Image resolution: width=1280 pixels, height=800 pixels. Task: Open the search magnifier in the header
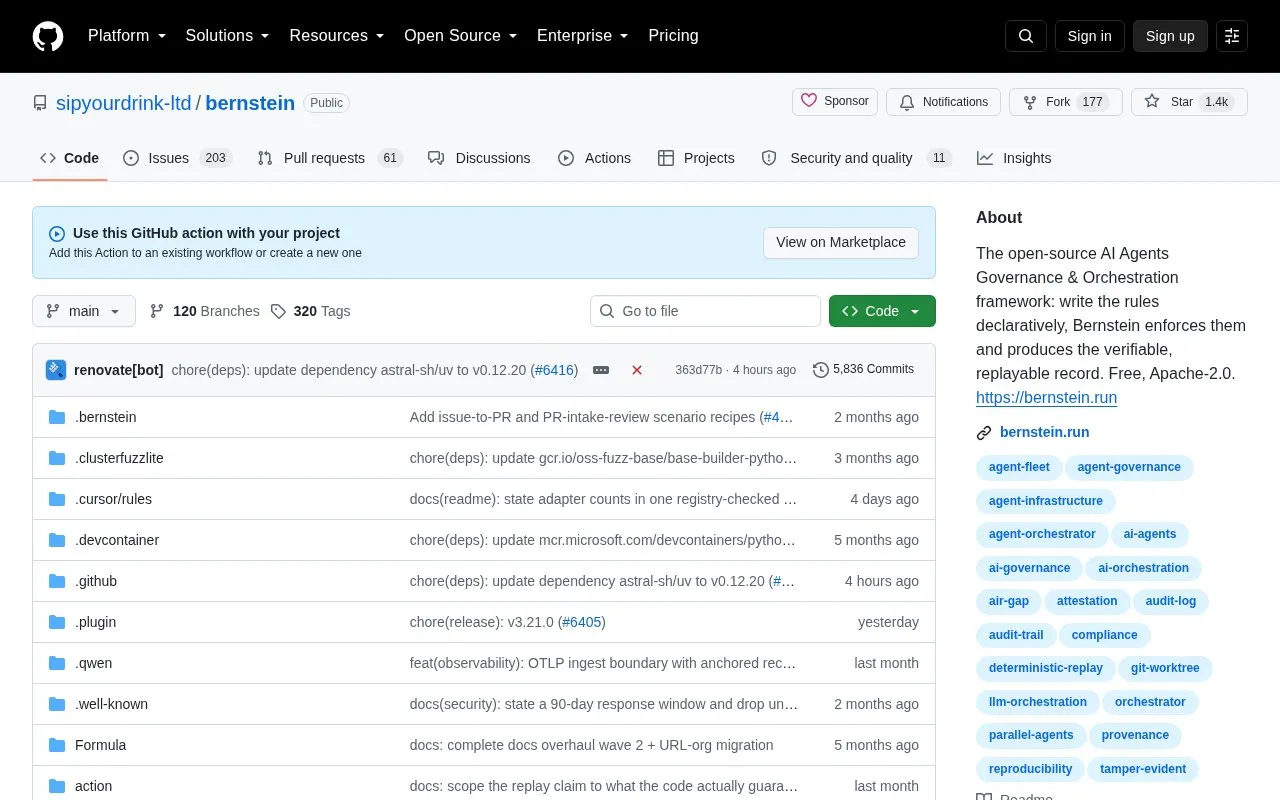(x=1026, y=36)
